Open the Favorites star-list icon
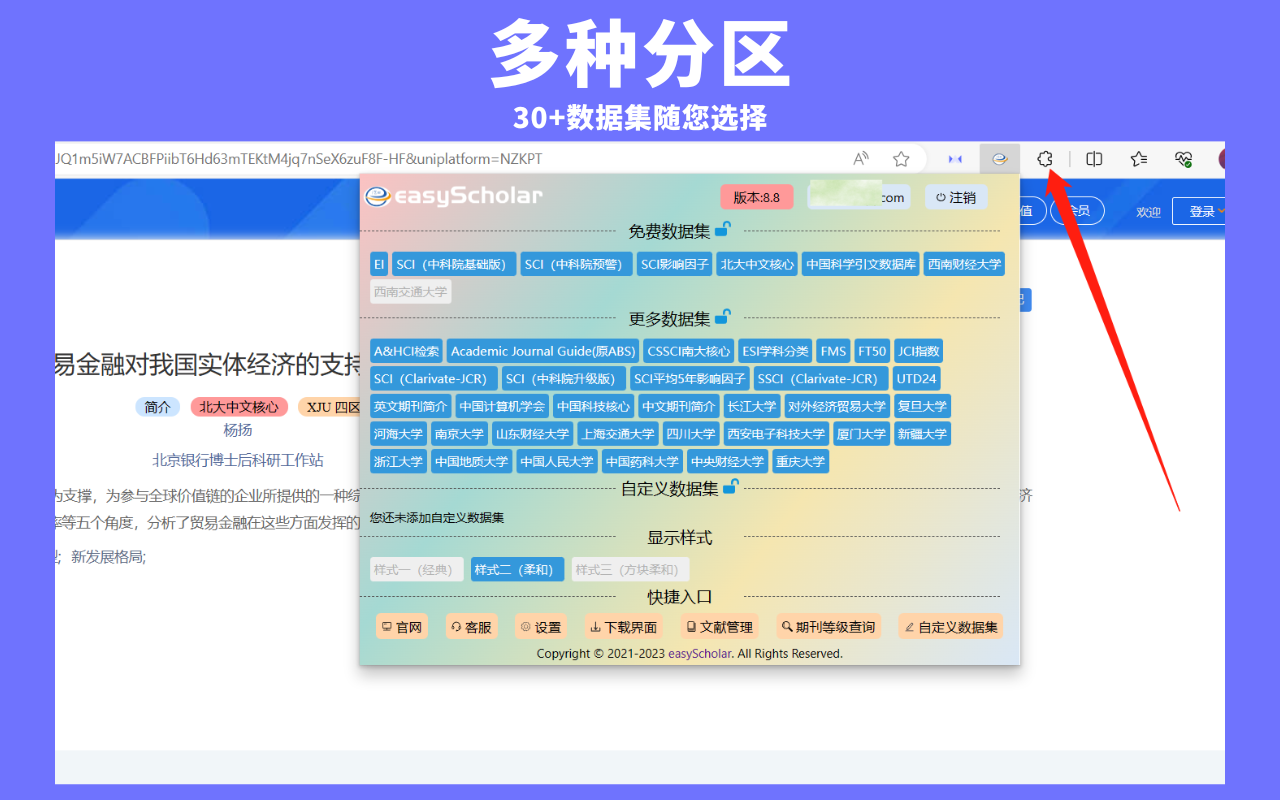This screenshot has width=1280, height=800. coord(1137,158)
